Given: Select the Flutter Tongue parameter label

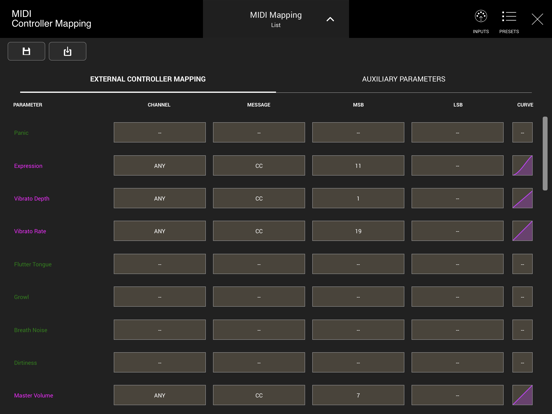Looking at the screenshot, I should click(33, 264).
